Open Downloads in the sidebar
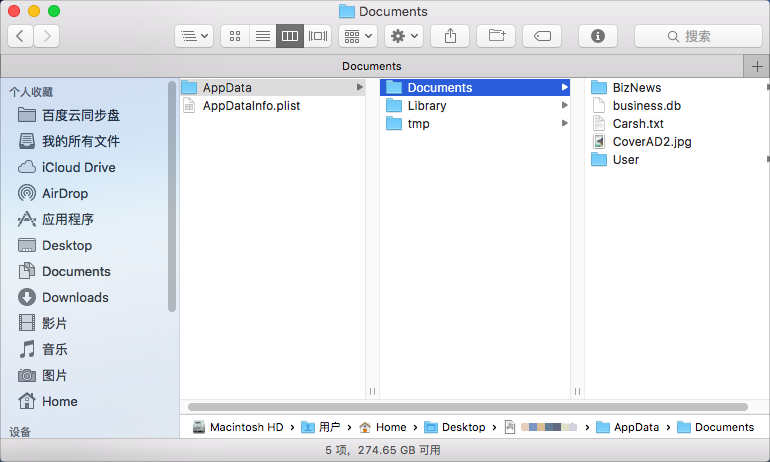 click(63, 298)
